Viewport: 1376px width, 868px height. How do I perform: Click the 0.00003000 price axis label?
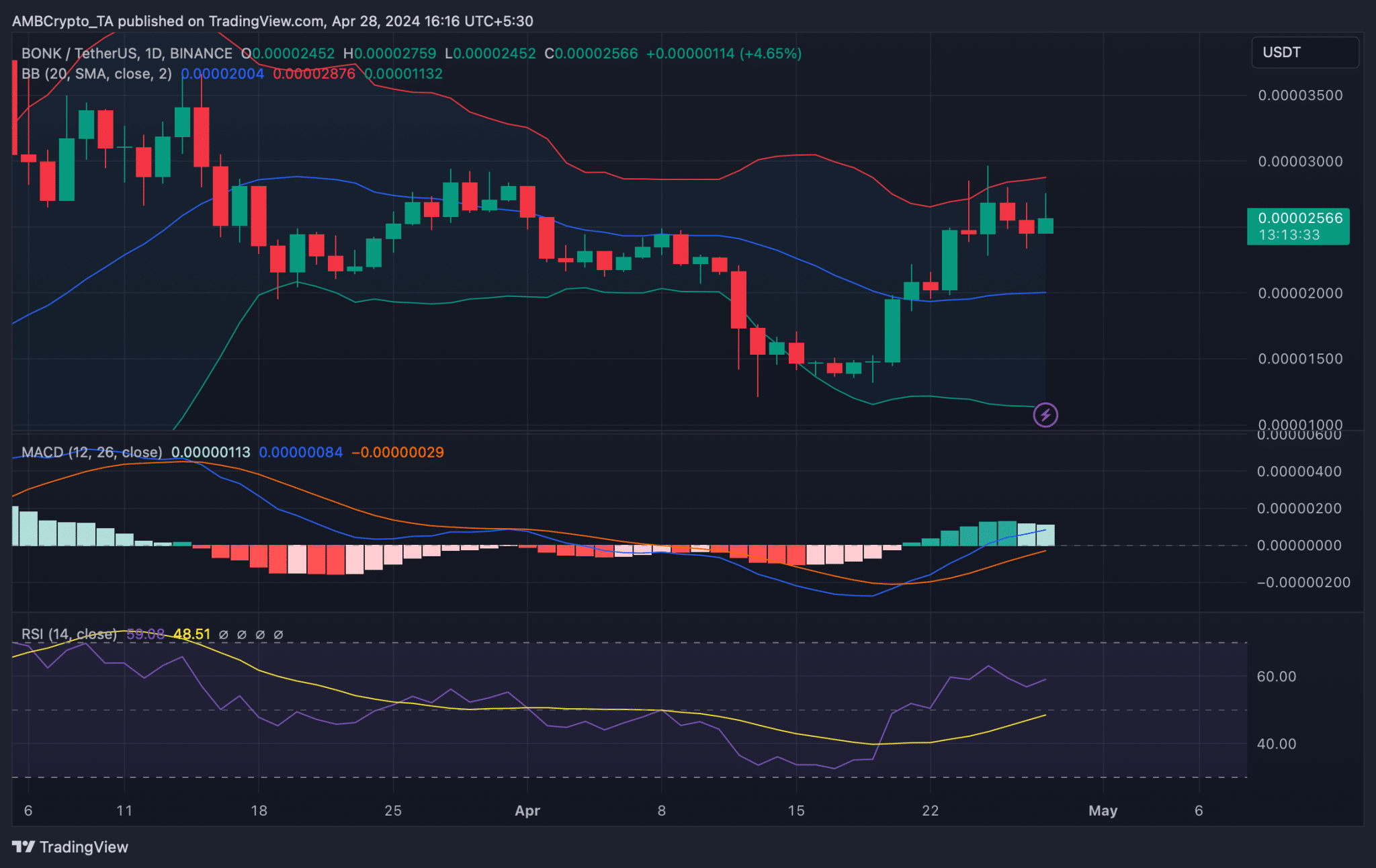pos(1300,161)
